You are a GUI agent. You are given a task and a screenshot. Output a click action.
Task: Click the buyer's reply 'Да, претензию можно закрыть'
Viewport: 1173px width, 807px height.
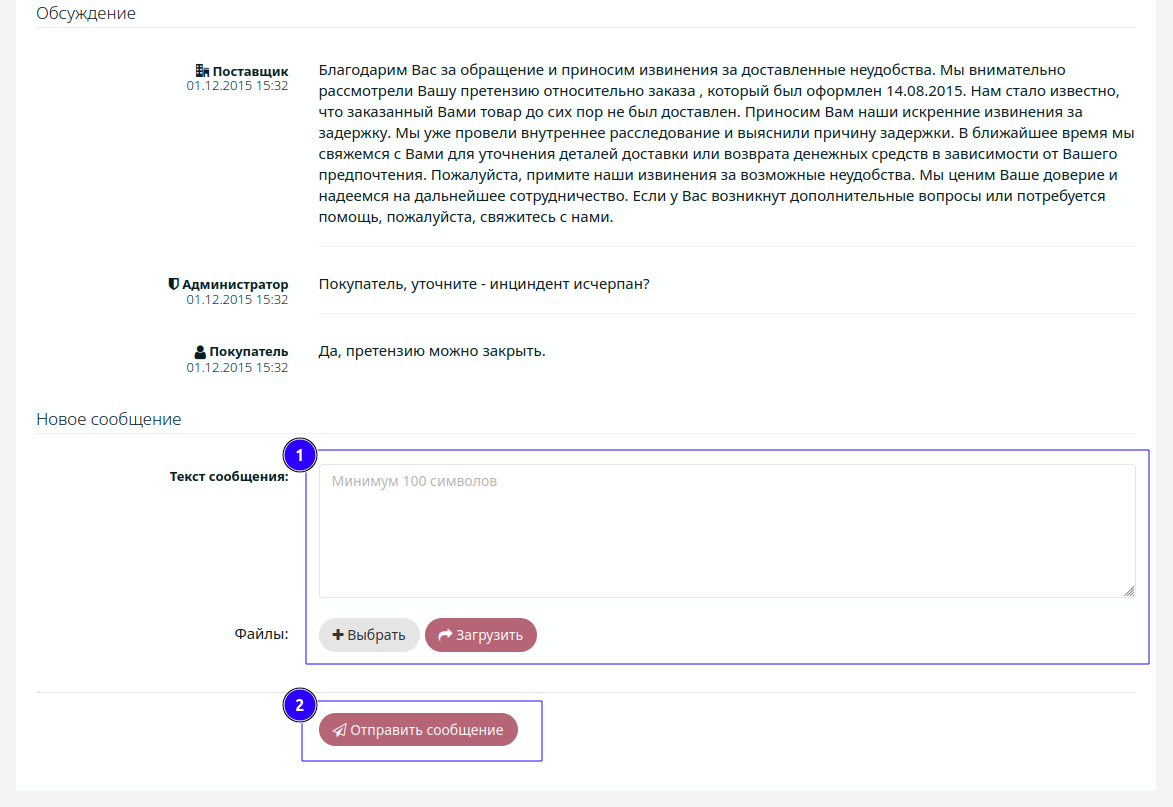432,351
